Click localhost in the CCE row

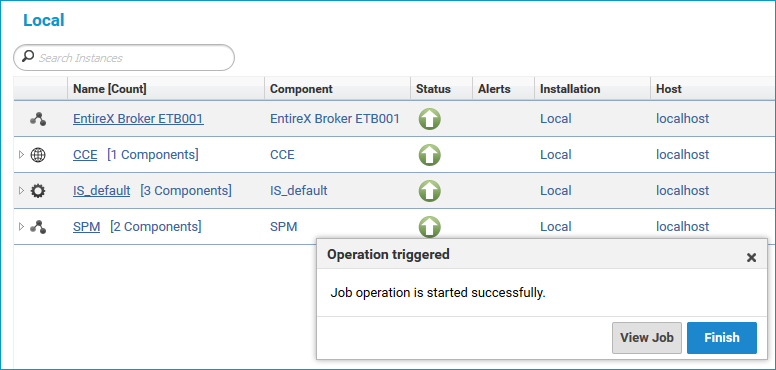[682, 155]
